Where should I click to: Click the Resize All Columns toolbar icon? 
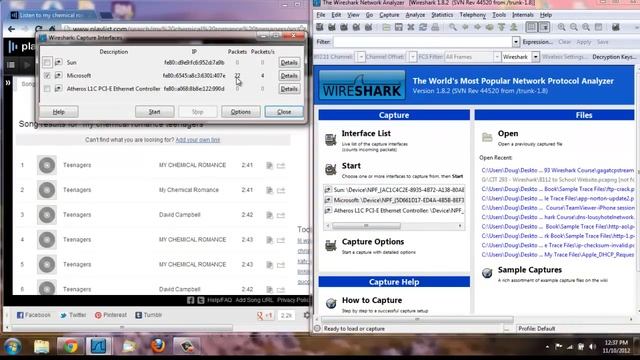(598, 27)
